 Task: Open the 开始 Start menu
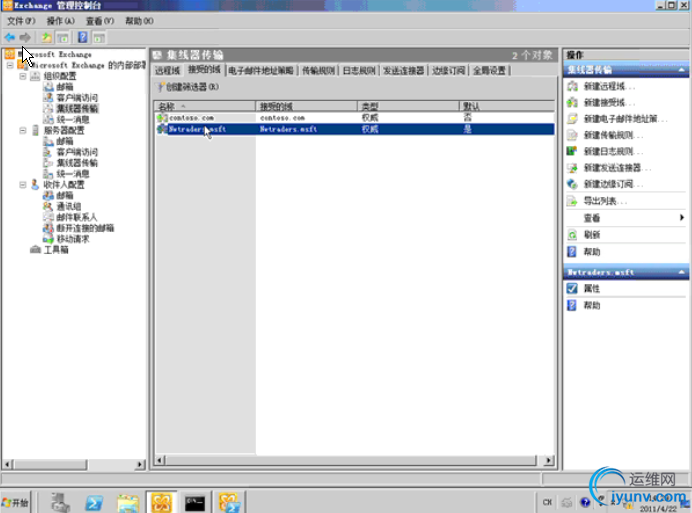pos(15,502)
